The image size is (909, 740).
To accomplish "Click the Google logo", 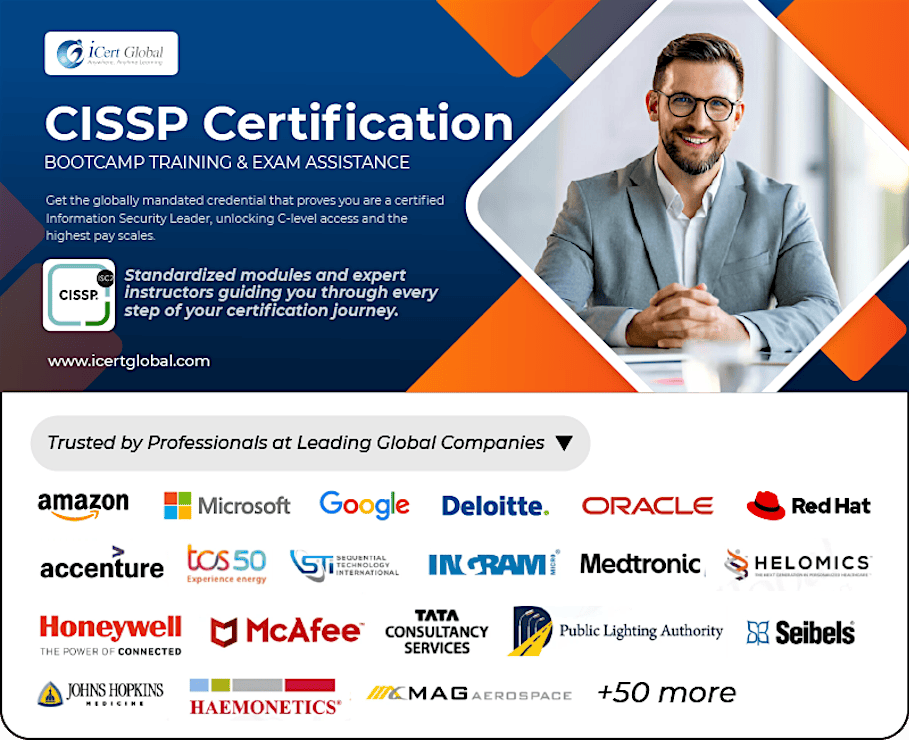I will 364,504.
